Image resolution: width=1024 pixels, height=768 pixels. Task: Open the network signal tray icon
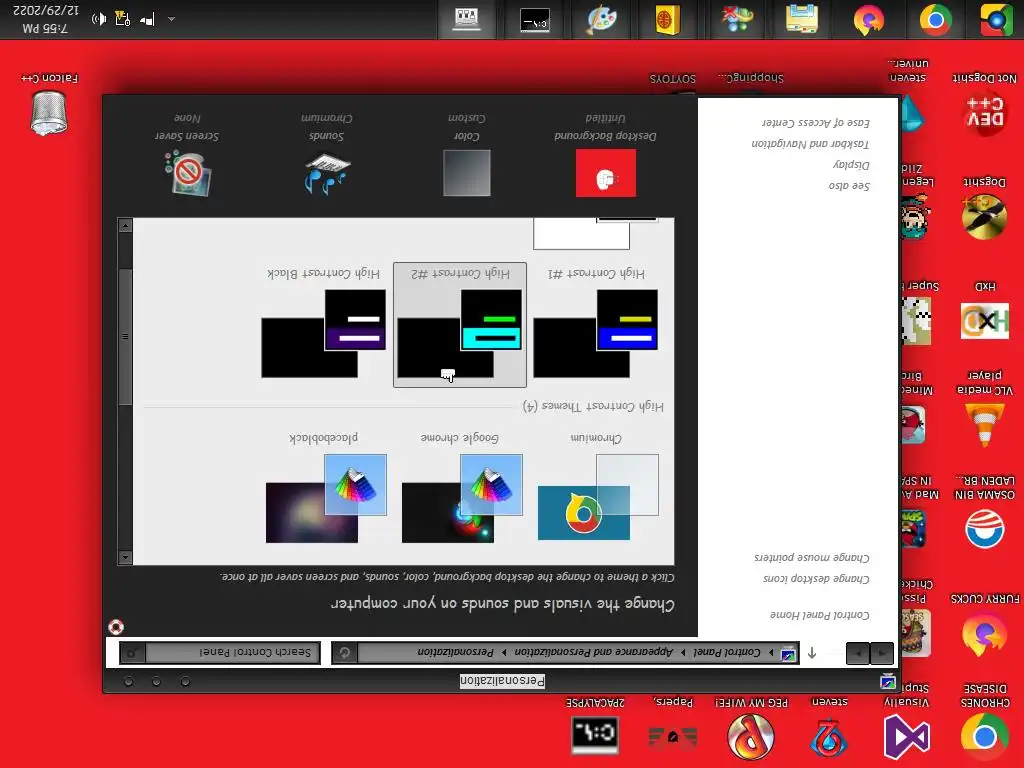(147, 20)
